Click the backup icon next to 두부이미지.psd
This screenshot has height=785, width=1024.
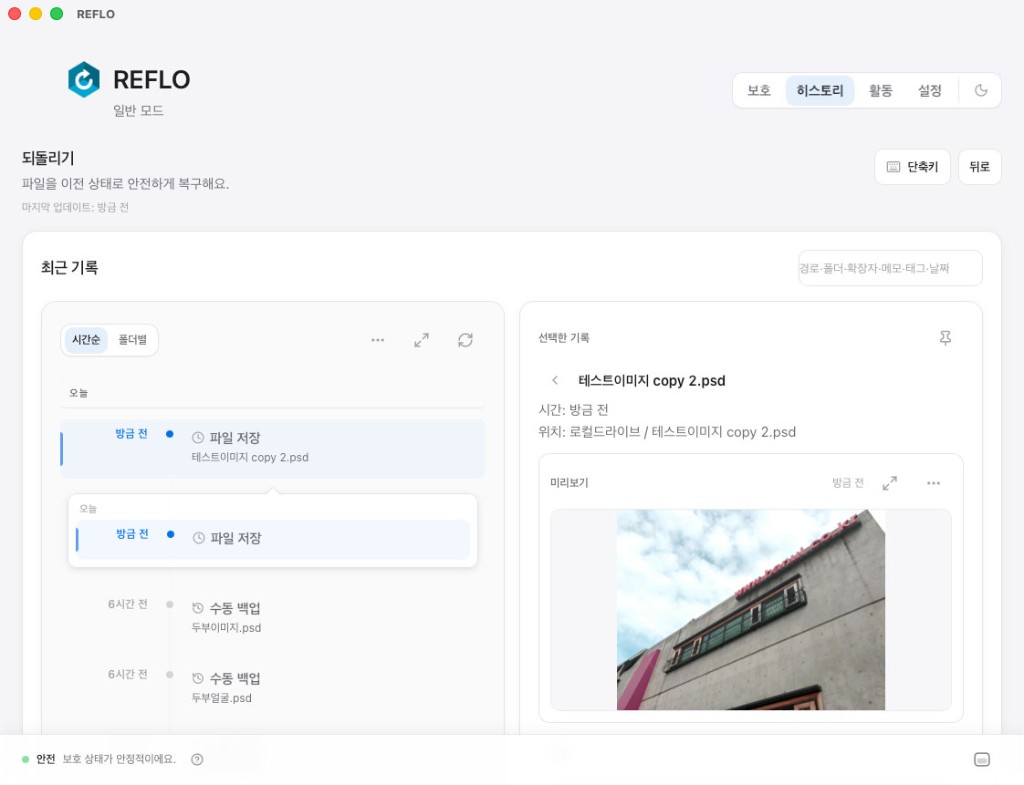point(198,609)
